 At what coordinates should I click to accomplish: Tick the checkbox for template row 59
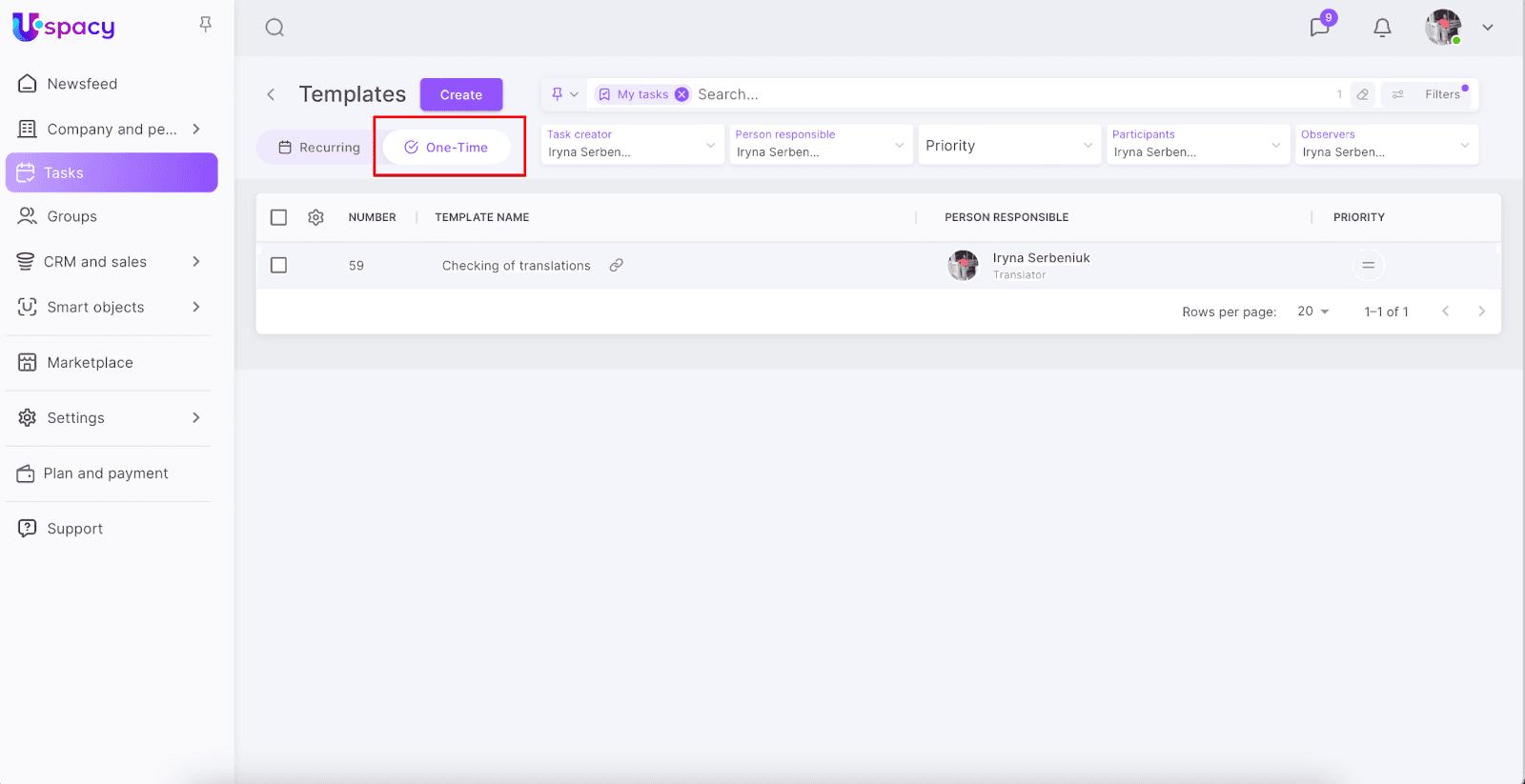coord(278,266)
